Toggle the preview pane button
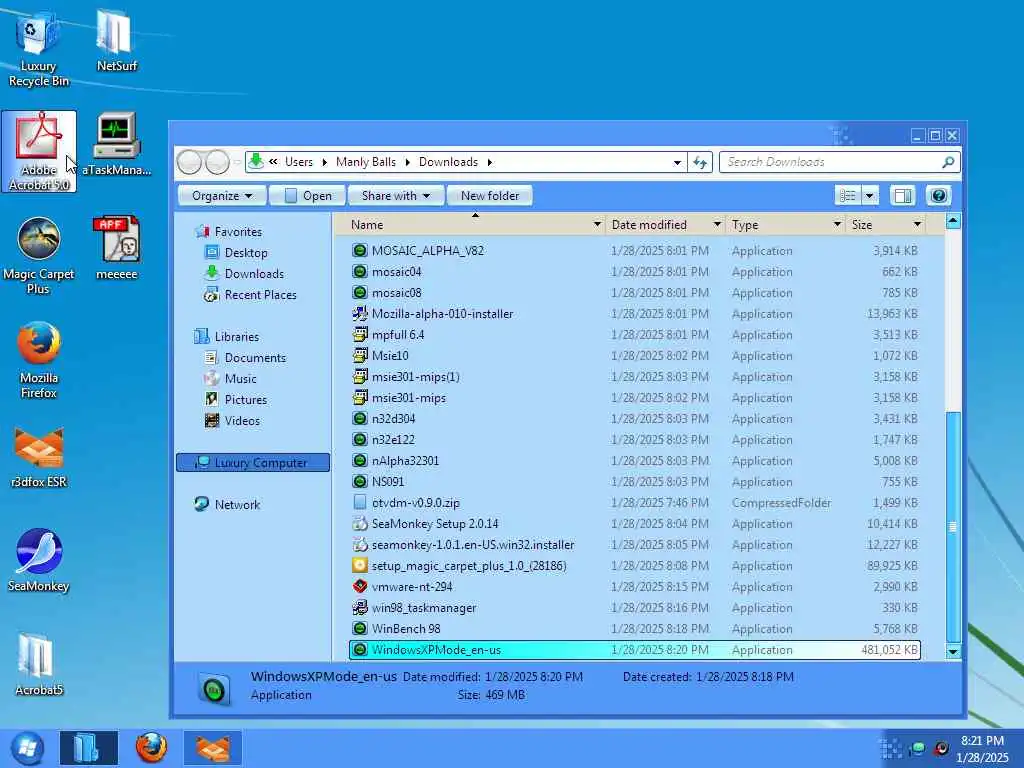 pos(903,195)
